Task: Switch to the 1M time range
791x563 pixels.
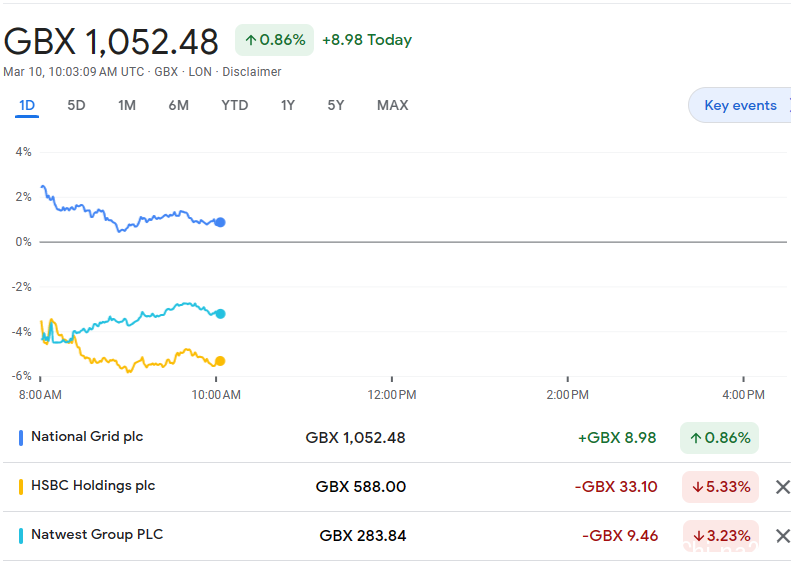Action: pos(127,105)
